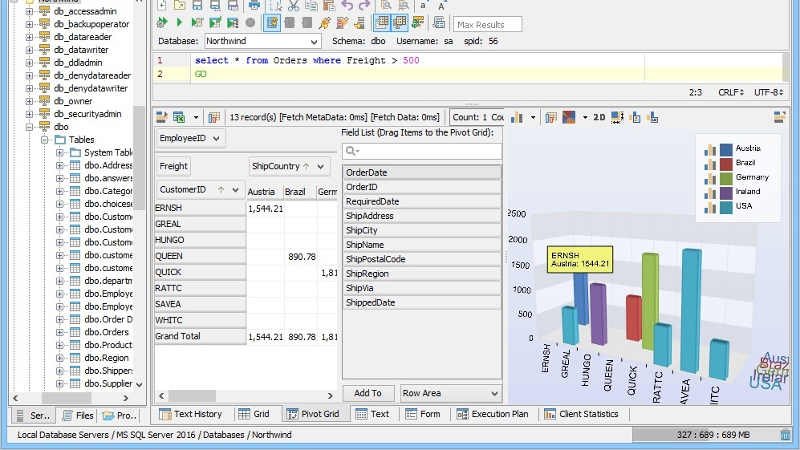Click the bar chart type icon above chart
The height and width of the screenshot is (450, 800).
517,117
